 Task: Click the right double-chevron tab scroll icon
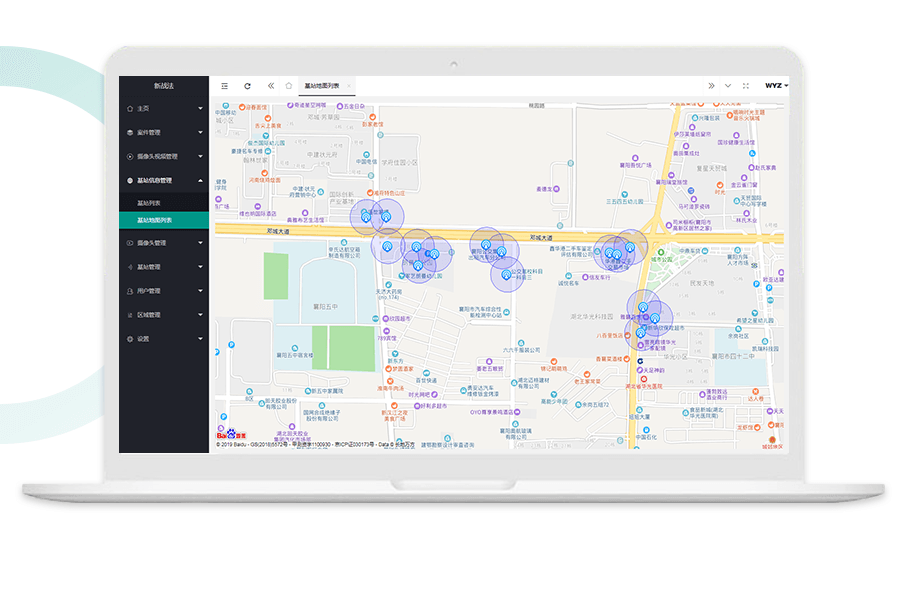tap(711, 86)
